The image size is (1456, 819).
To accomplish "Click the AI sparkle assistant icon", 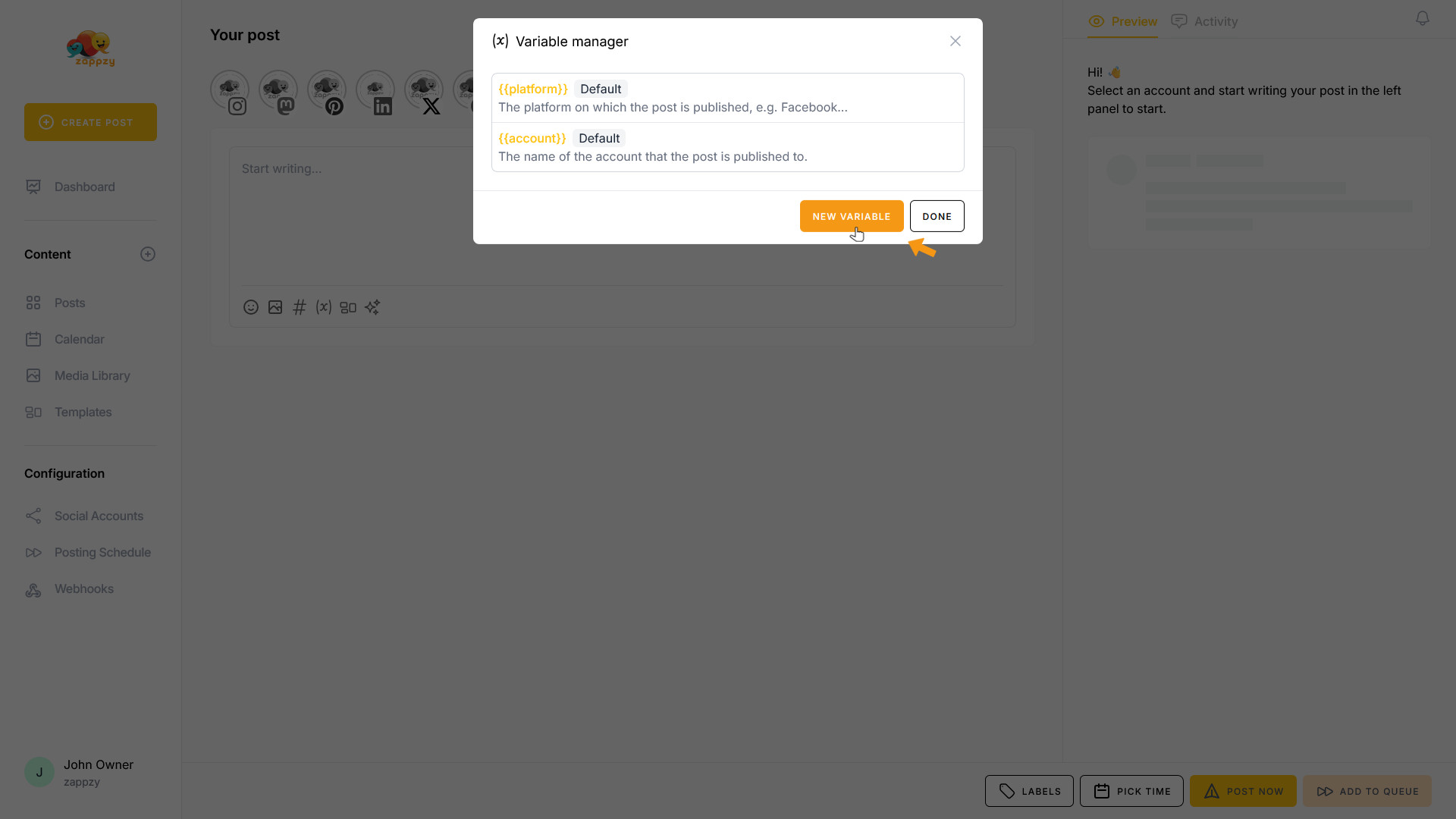I will point(372,307).
